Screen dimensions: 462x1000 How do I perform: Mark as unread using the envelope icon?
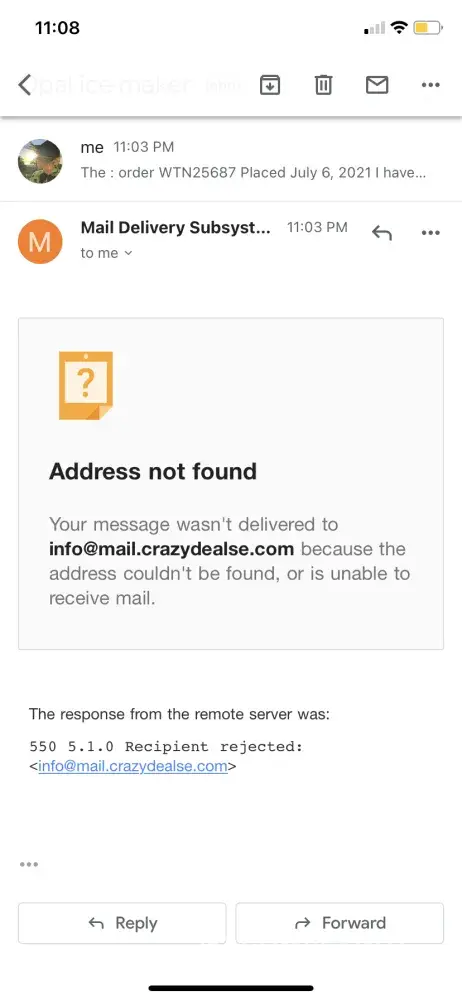click(x=376, y=84)
